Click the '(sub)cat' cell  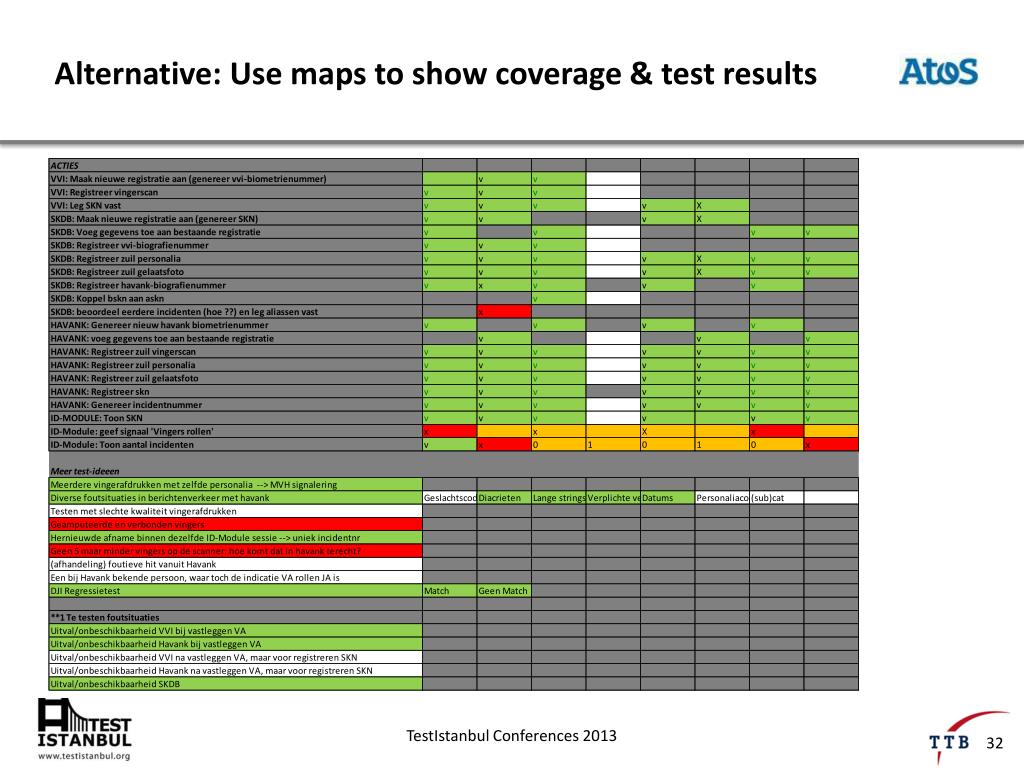pyautogui.click(x=776, y=498)
